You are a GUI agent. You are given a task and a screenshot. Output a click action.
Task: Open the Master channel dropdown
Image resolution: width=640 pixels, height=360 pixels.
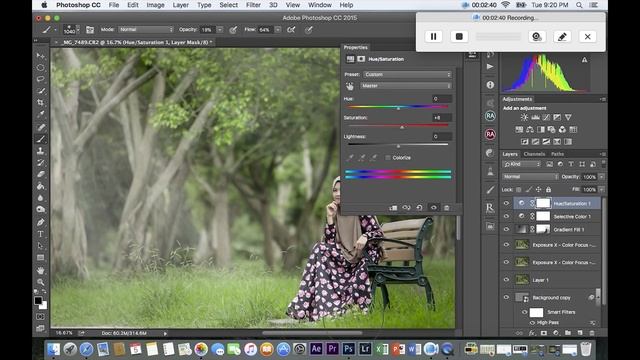pyautogui.click(x=406, y=86)
